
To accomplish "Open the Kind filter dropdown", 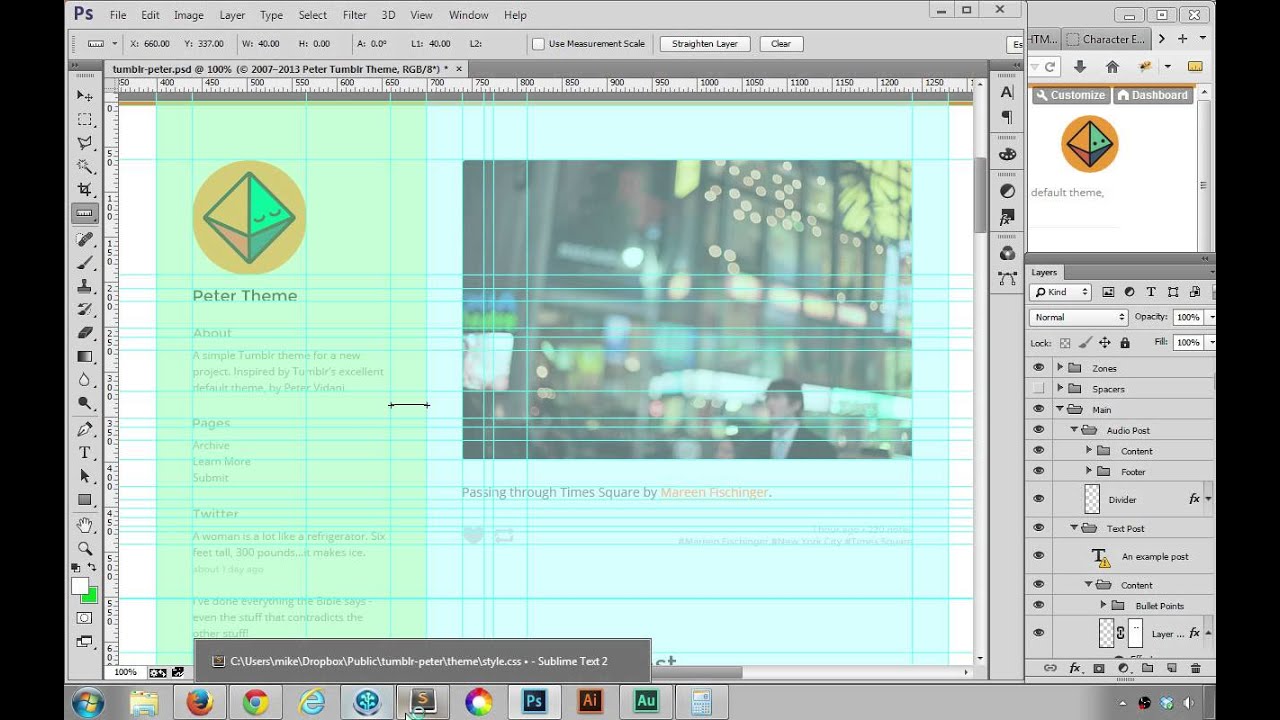I will (x=1060, y=292).
